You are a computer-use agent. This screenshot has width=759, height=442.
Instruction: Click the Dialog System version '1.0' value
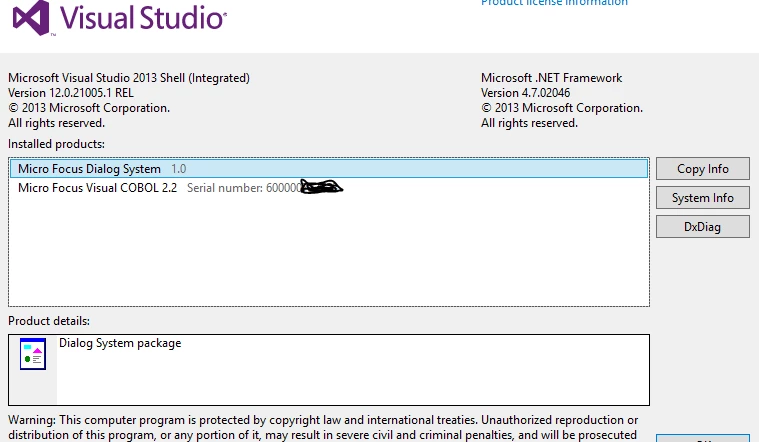click(179, 169)
